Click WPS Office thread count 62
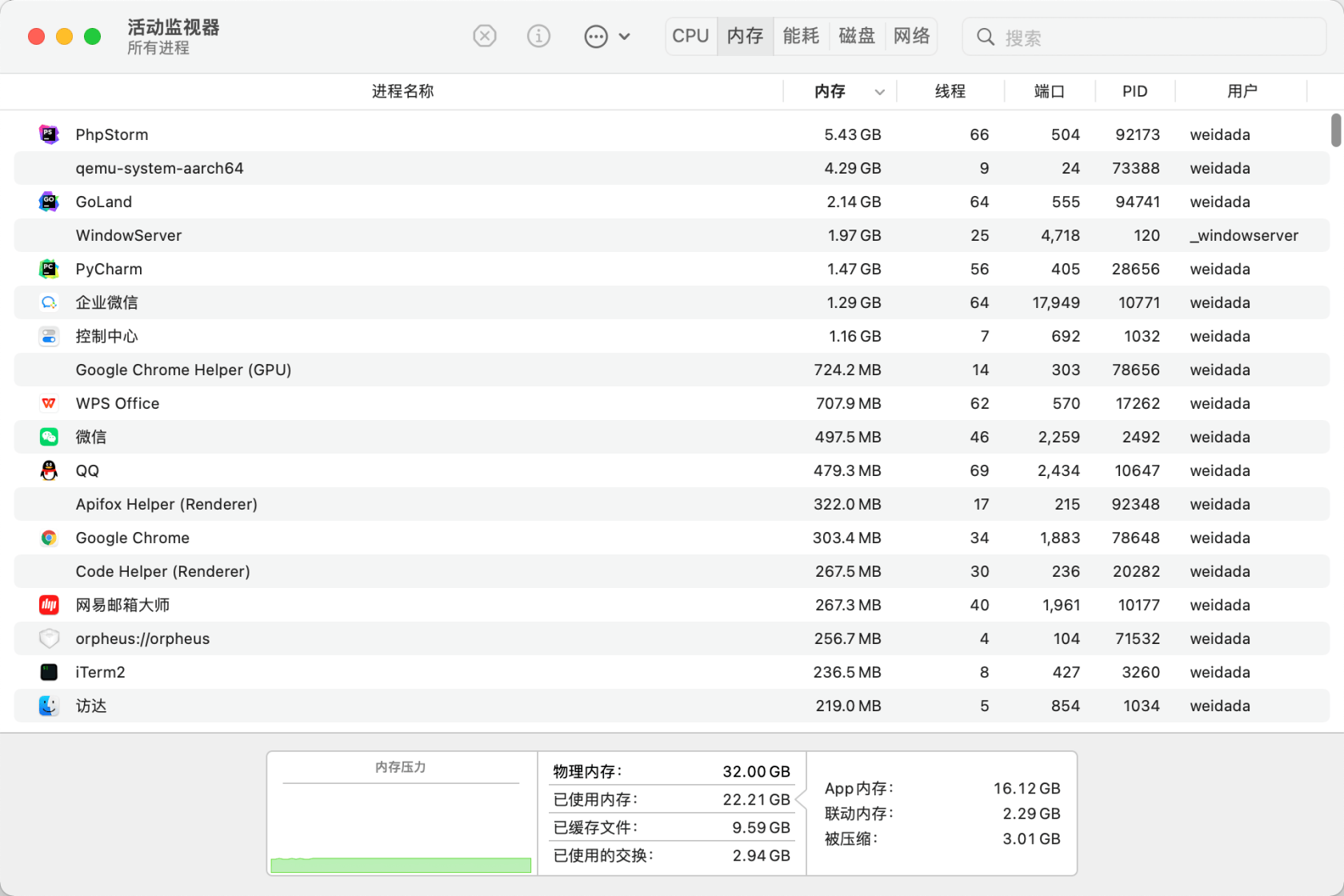This screenshot has width=1344, height=896. [979, 403]
